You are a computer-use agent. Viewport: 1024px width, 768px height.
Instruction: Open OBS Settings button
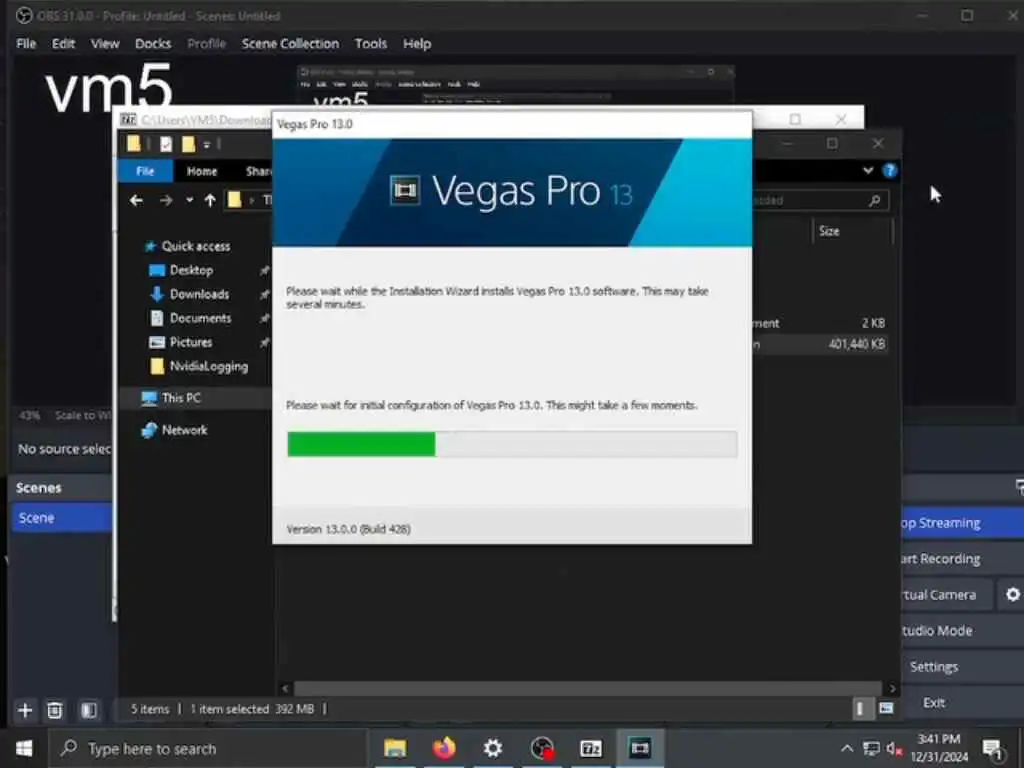point(963,667)
